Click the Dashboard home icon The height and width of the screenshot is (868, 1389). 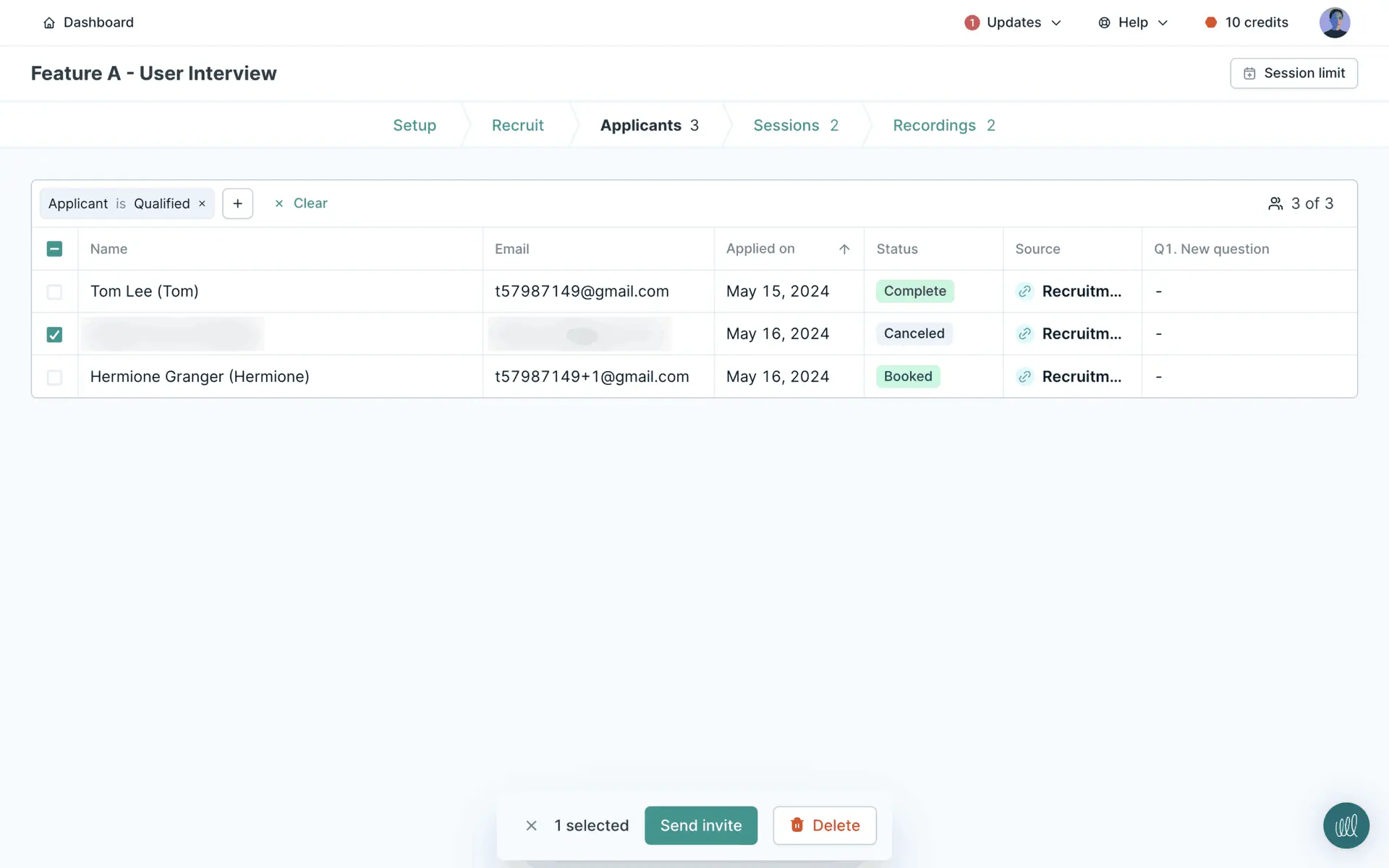(x=49, y=23)
